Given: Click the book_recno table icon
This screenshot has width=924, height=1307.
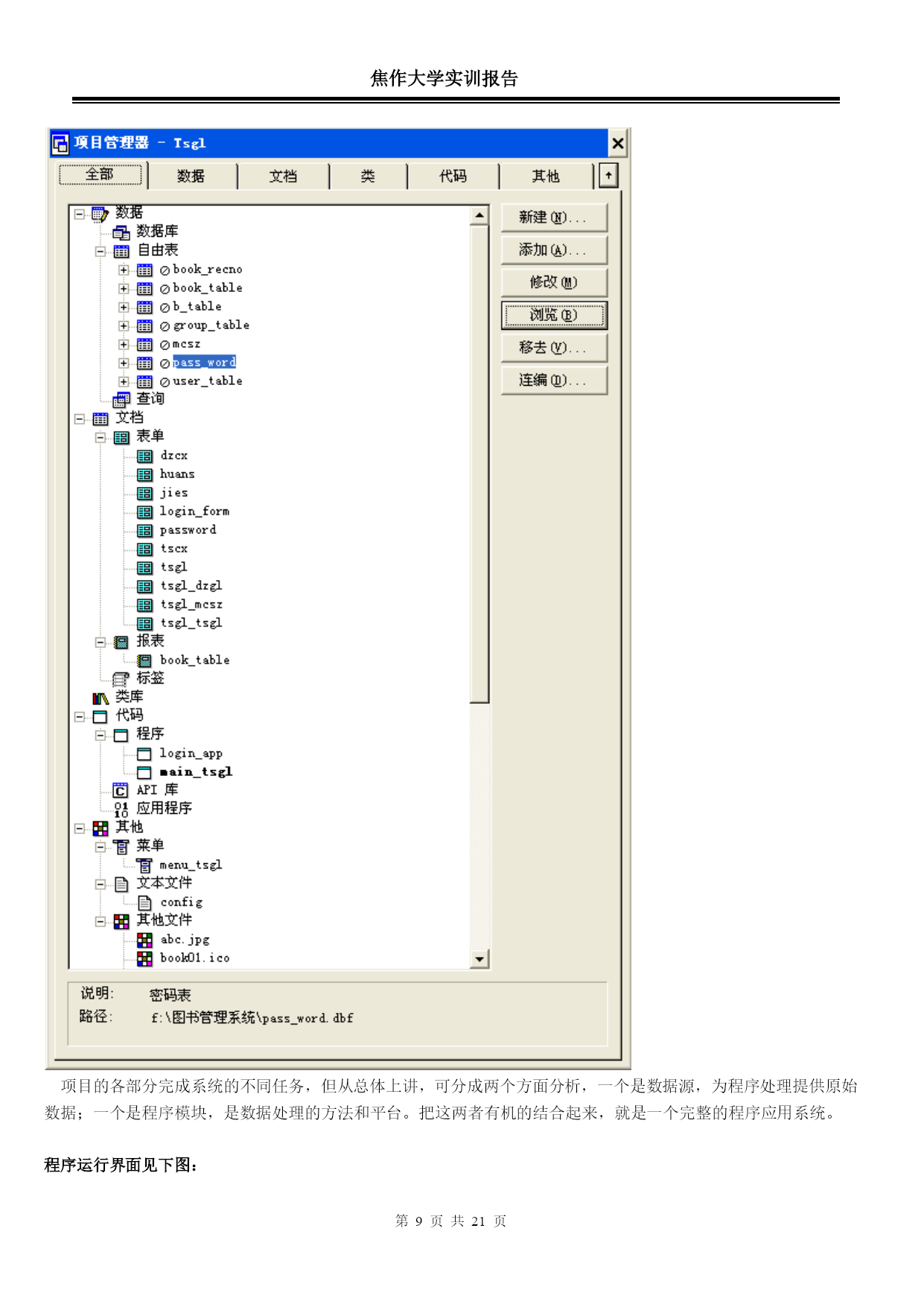Looking at the screenshot, I should point(144,270).
